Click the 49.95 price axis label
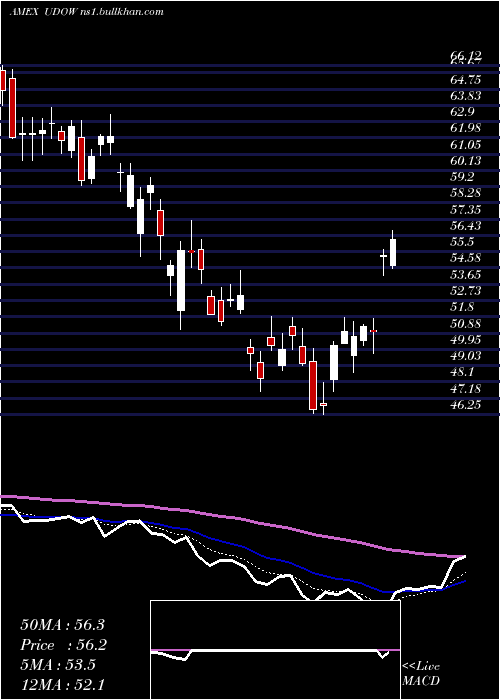Image resolution: width=500 pixels, height=700 pixels. [466, 339]
